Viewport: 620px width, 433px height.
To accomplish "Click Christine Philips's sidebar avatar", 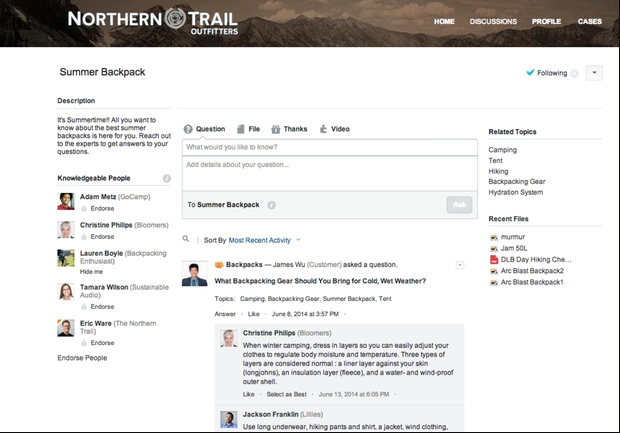I will pyautogui.click(x=66, y=230).
